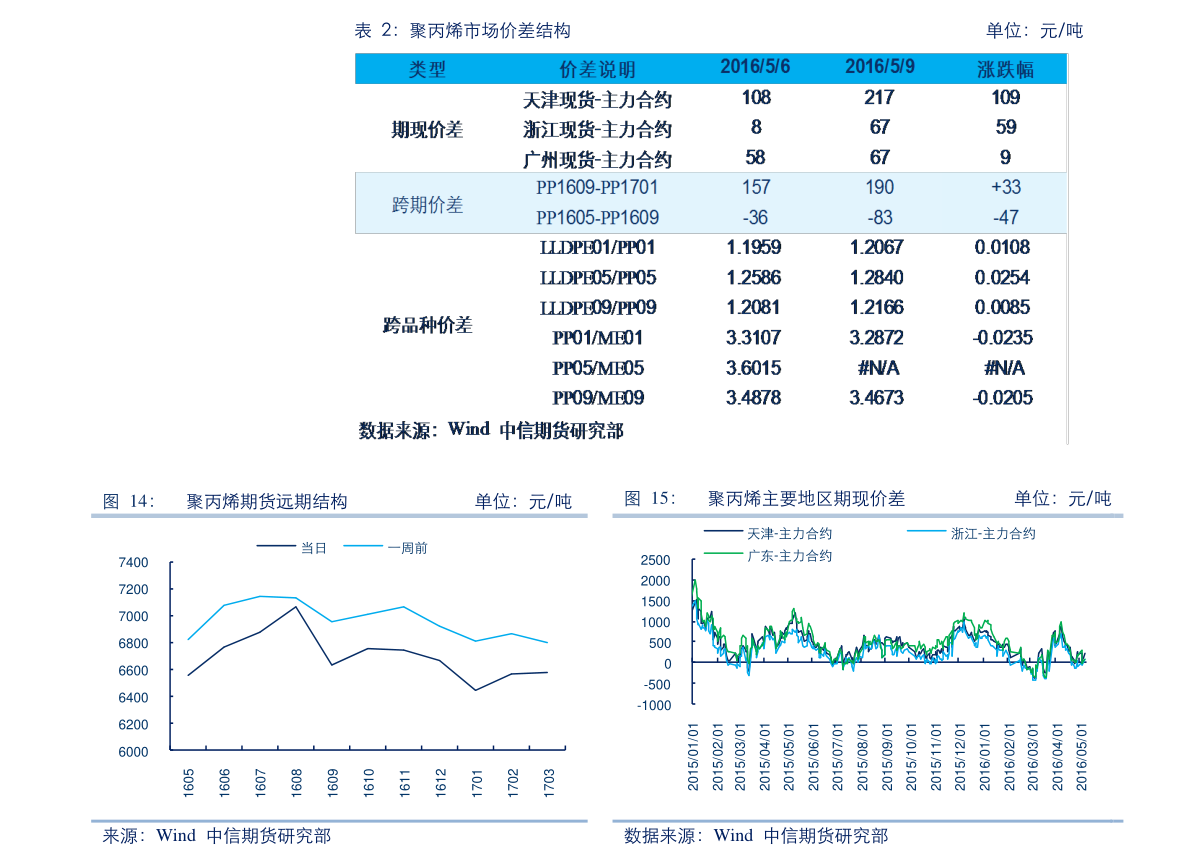Select the PP1605-PP1609 spread label

pyautogui.click(x=597, y=218)
